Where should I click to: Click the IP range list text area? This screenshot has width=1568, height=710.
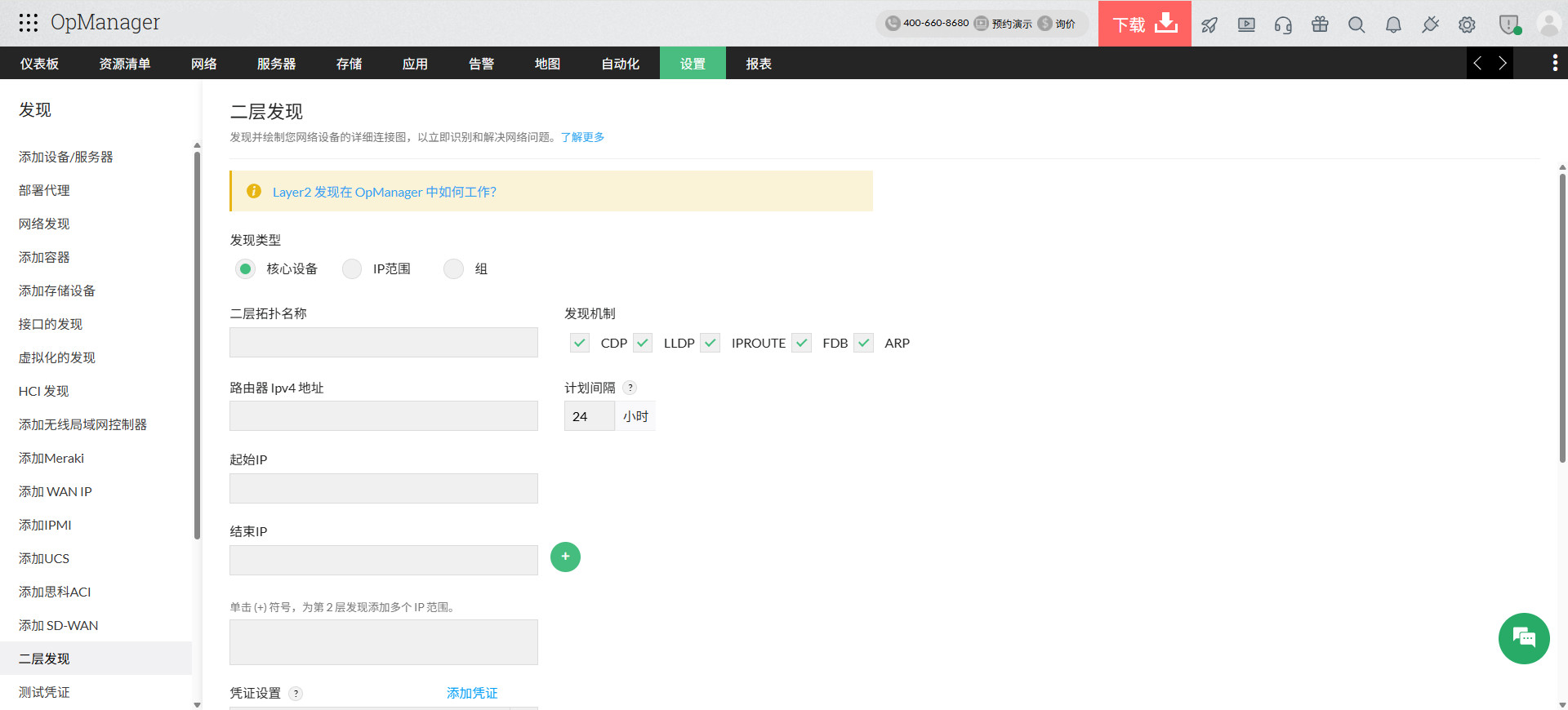[384, 642]
